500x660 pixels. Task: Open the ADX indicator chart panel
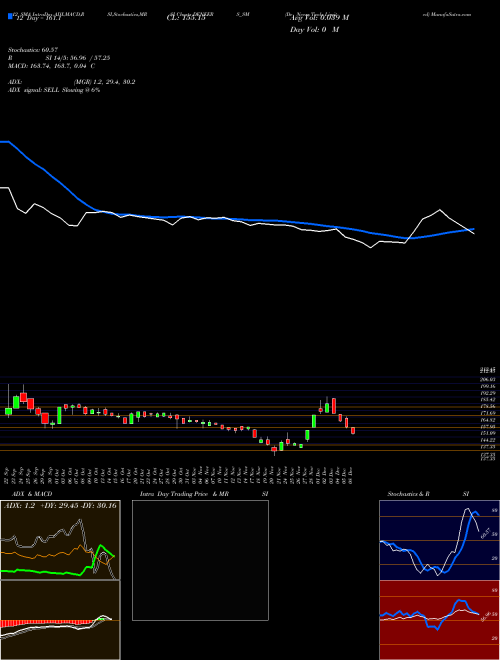pyautogui.click(x=60, y=540)
